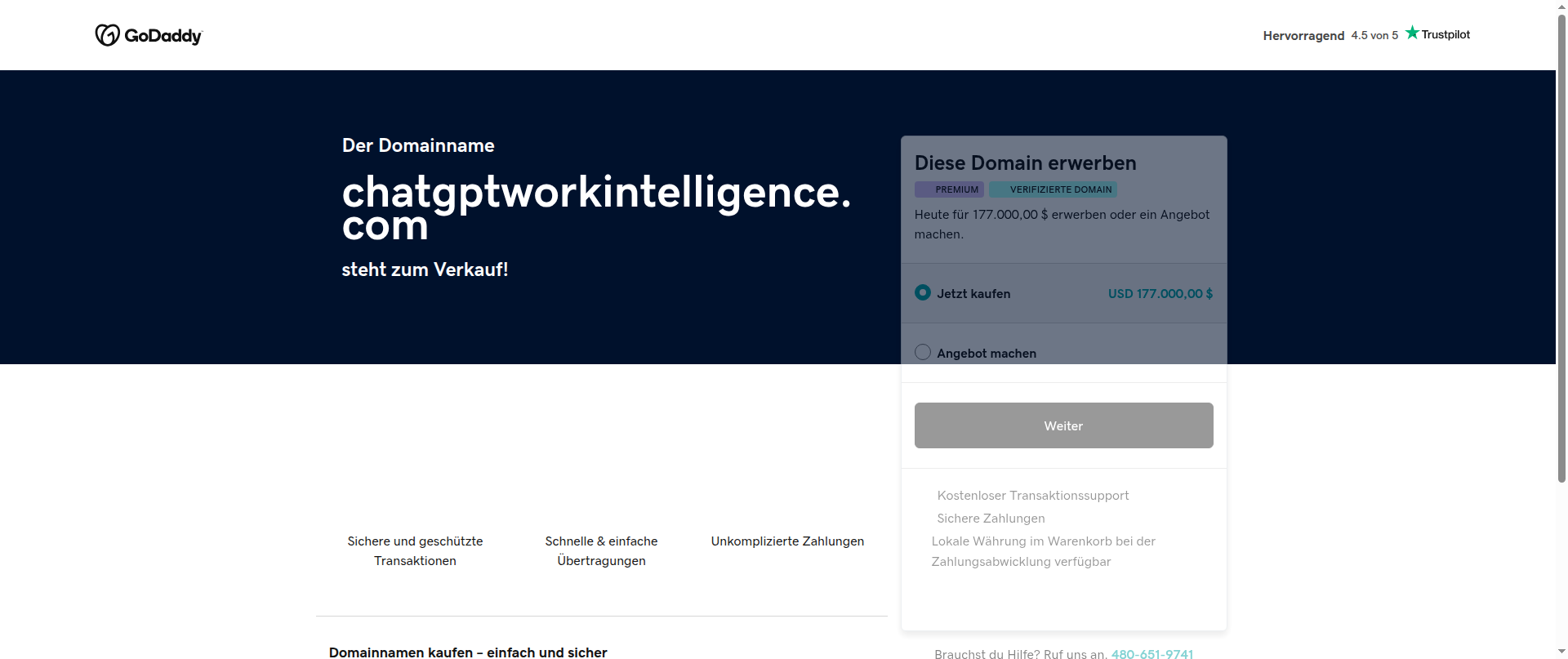Click the steht zum Verkauf! text
The height and width of the screenshot is (659, 1568).
(x=425, y=269)
